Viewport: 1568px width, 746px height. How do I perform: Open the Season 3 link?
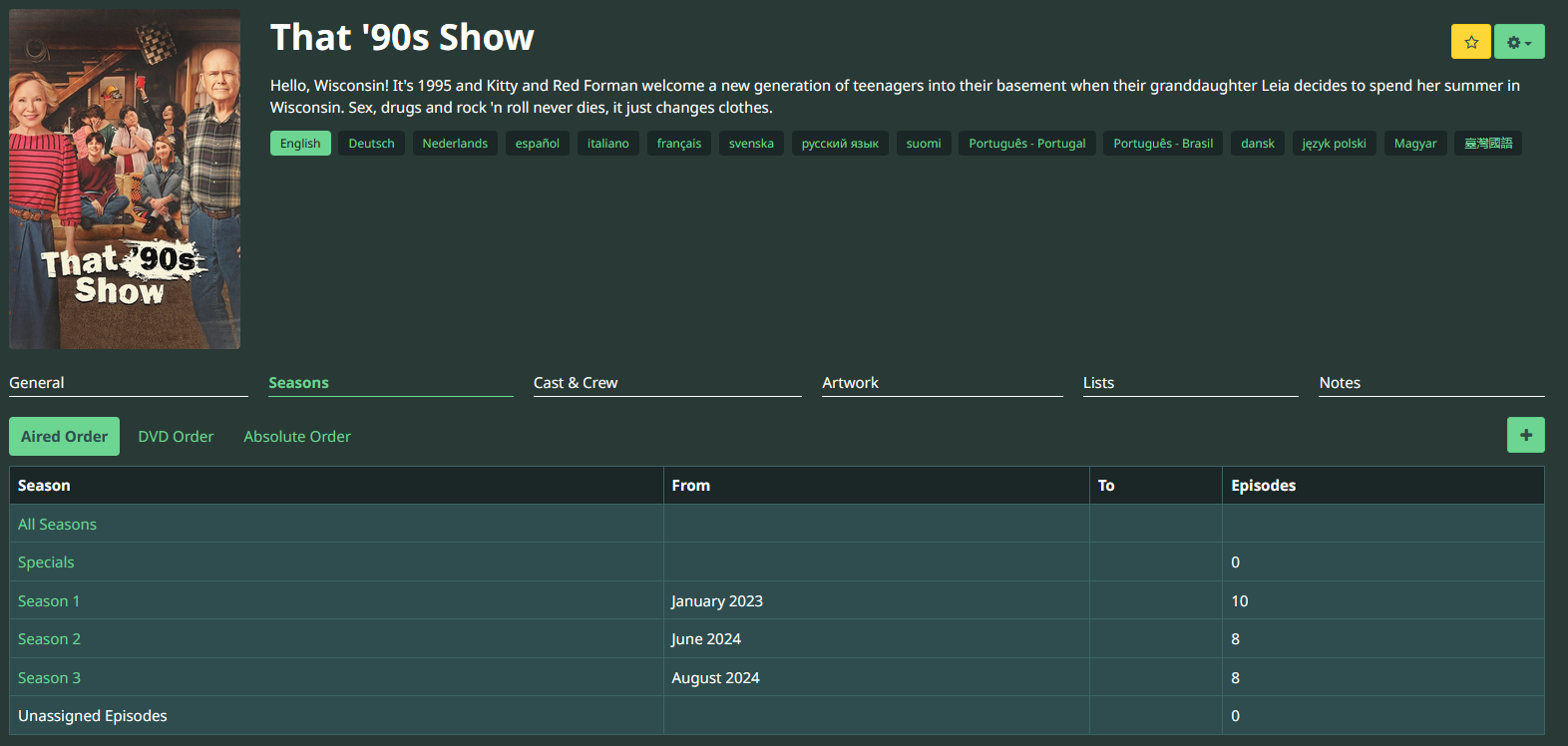point(49,678)
